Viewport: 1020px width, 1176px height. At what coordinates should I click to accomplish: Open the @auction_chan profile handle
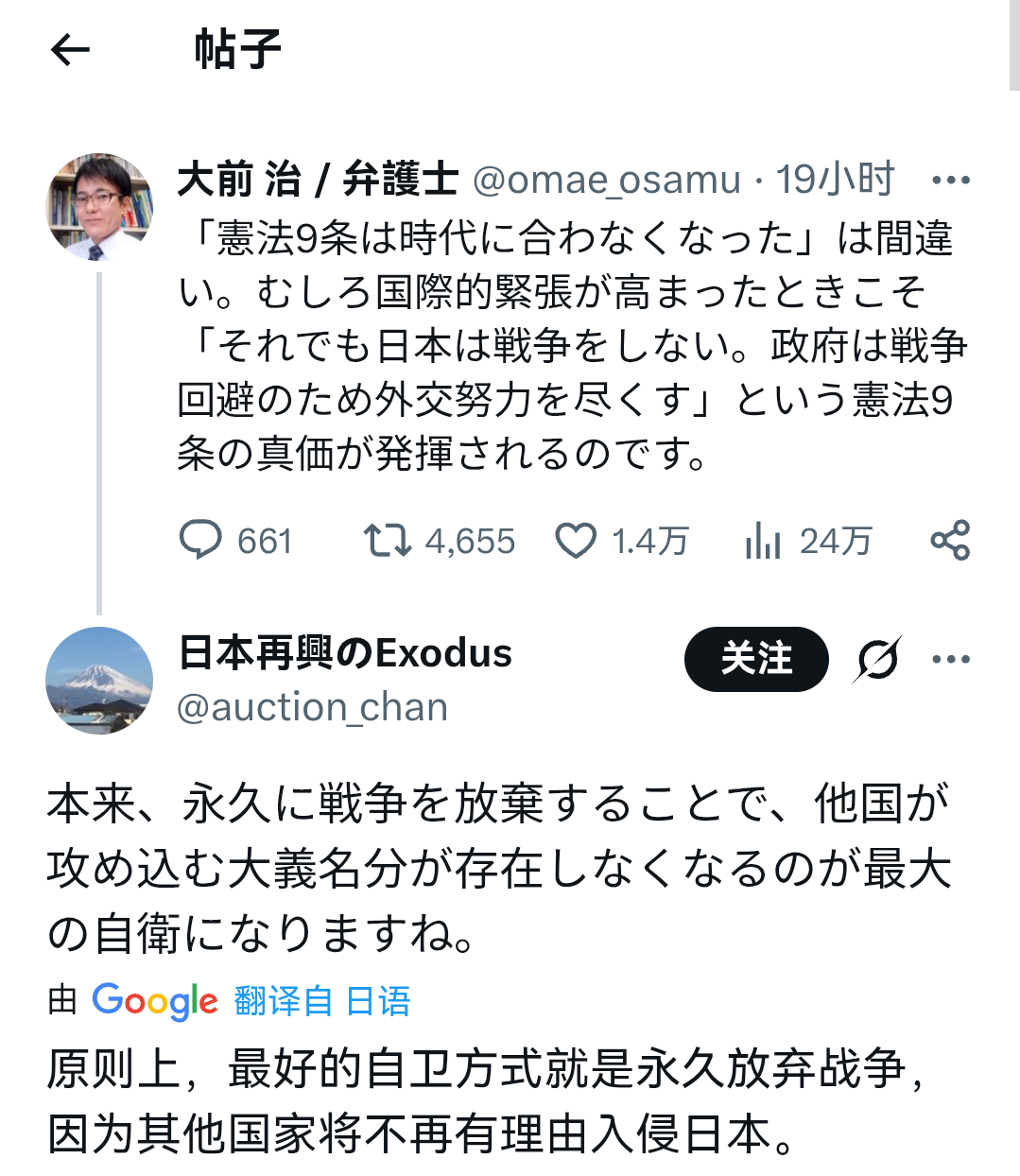[312, 707]
